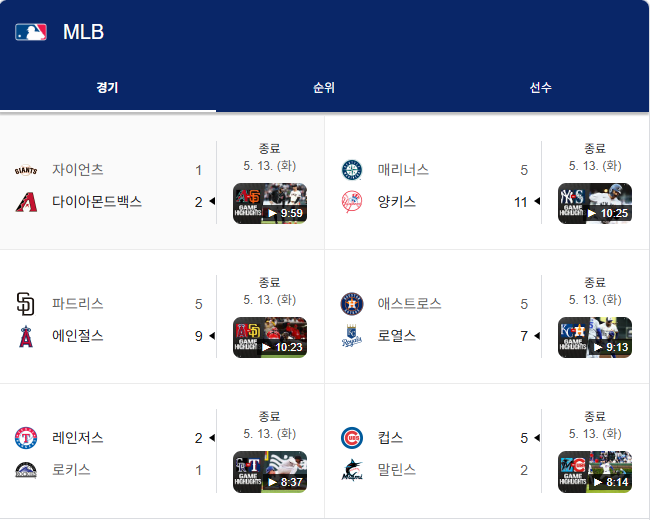Click the Padres team logo
The width and height of the screenshot is (650, 520).
tap(26, 304)
